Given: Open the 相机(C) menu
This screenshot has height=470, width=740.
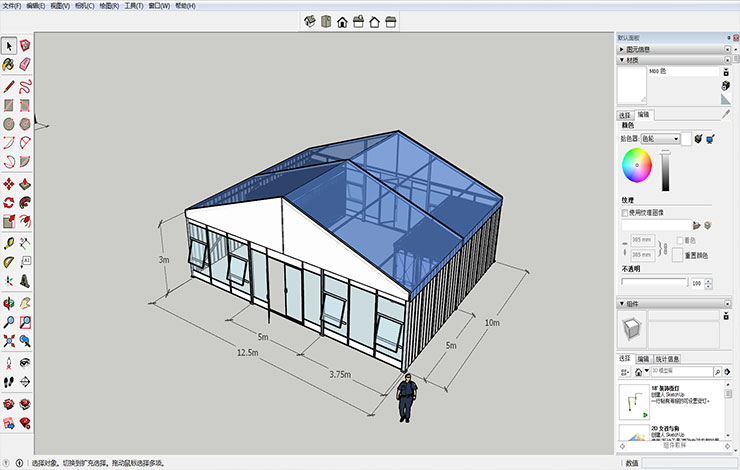Looking at the screenshot, I should tap(84, 6).
